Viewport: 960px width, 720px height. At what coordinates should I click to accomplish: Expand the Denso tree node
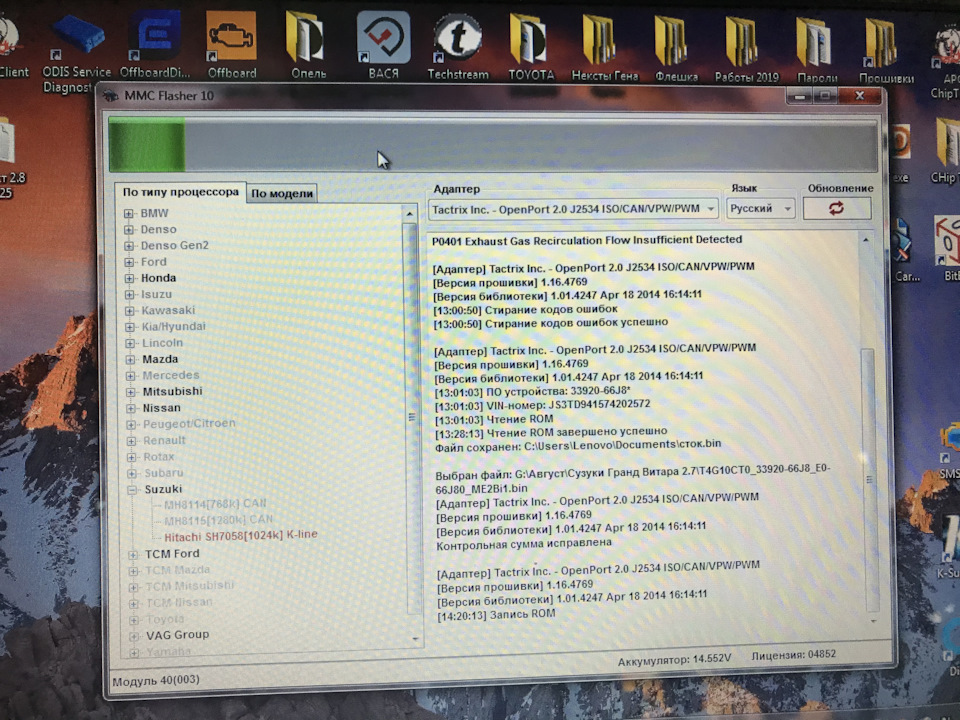(x=129, y=230)
